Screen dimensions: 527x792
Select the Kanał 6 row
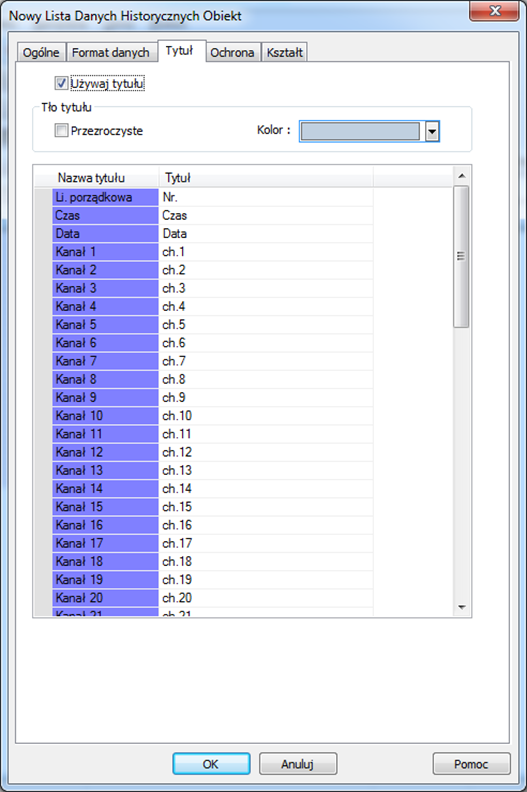[x=105, y=342]
